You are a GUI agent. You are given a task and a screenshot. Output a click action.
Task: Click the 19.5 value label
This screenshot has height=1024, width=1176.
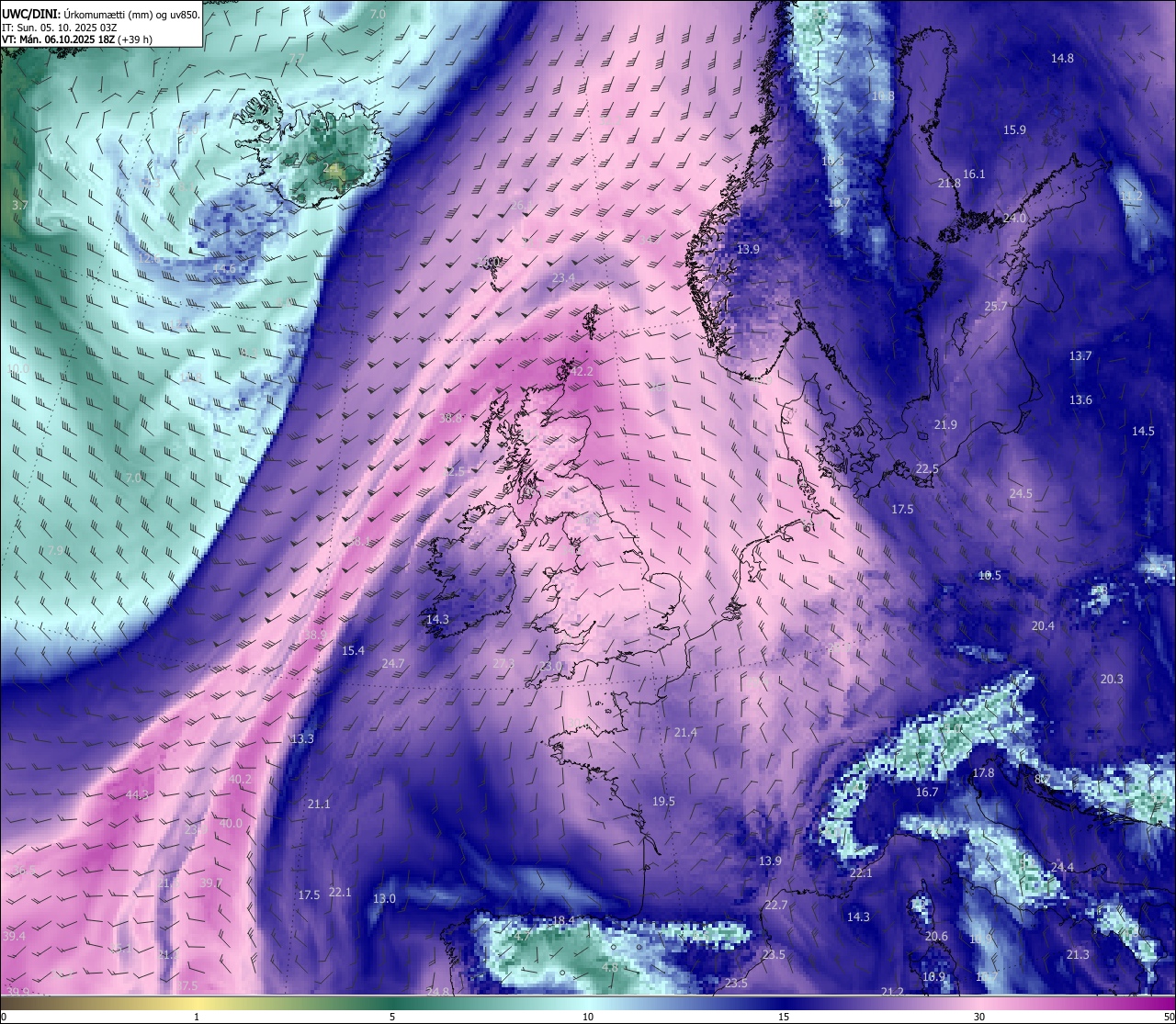tap(663, 801)
